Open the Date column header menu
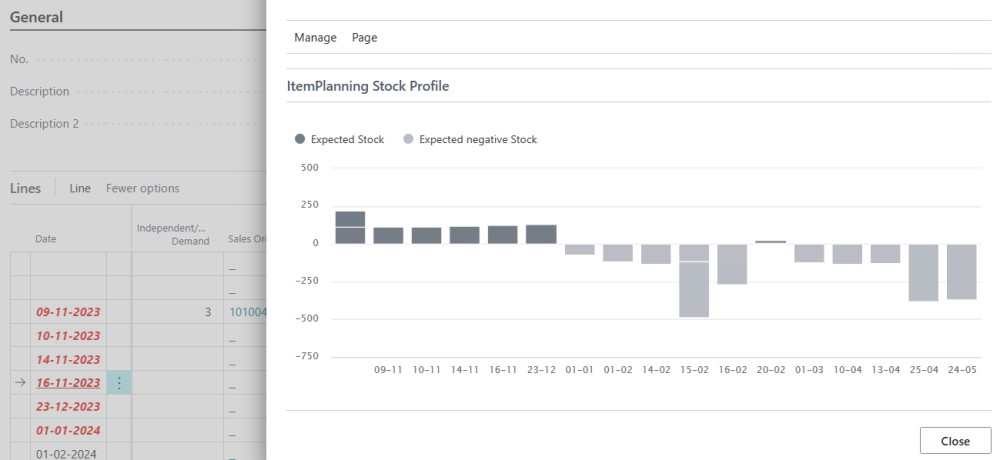The width and height of the screenshot is (1000, 460). (46, 239)
